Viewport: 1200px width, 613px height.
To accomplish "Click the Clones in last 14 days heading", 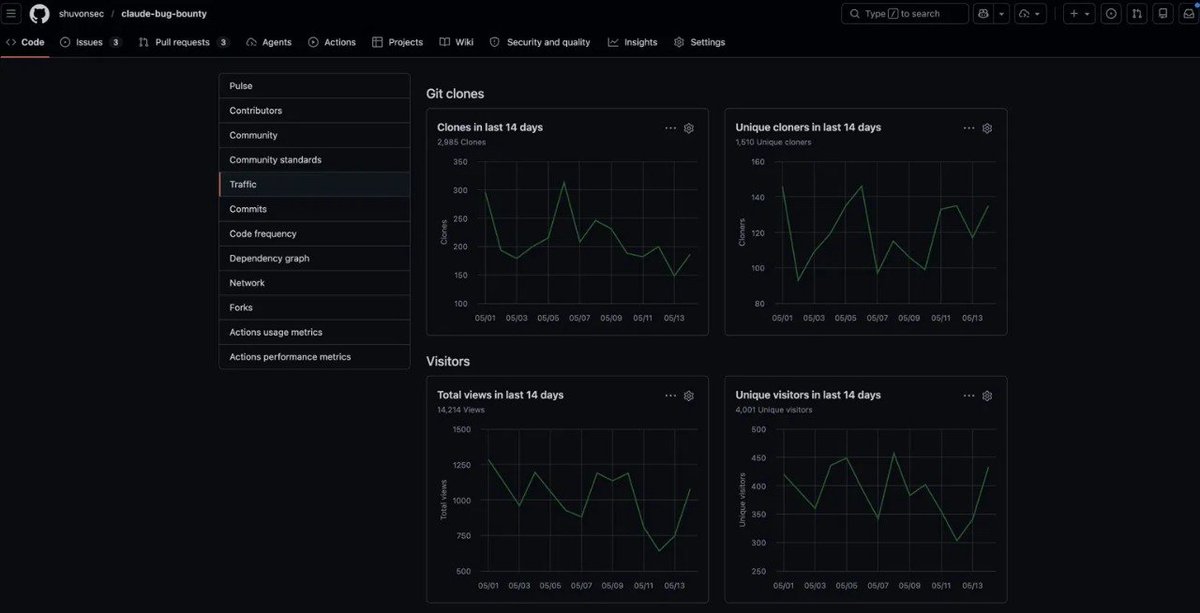I will point(490,127).
